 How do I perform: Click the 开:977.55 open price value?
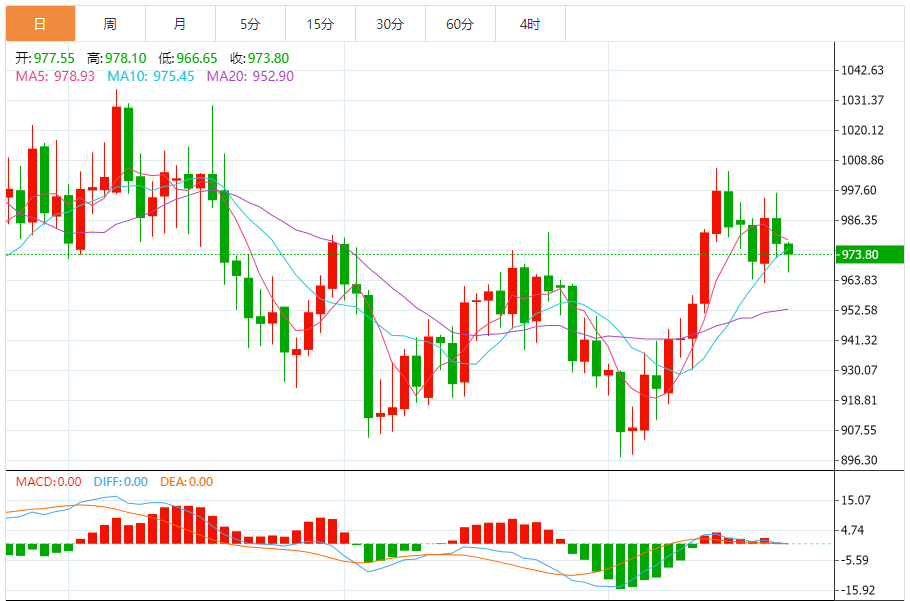tap(45, 58)
